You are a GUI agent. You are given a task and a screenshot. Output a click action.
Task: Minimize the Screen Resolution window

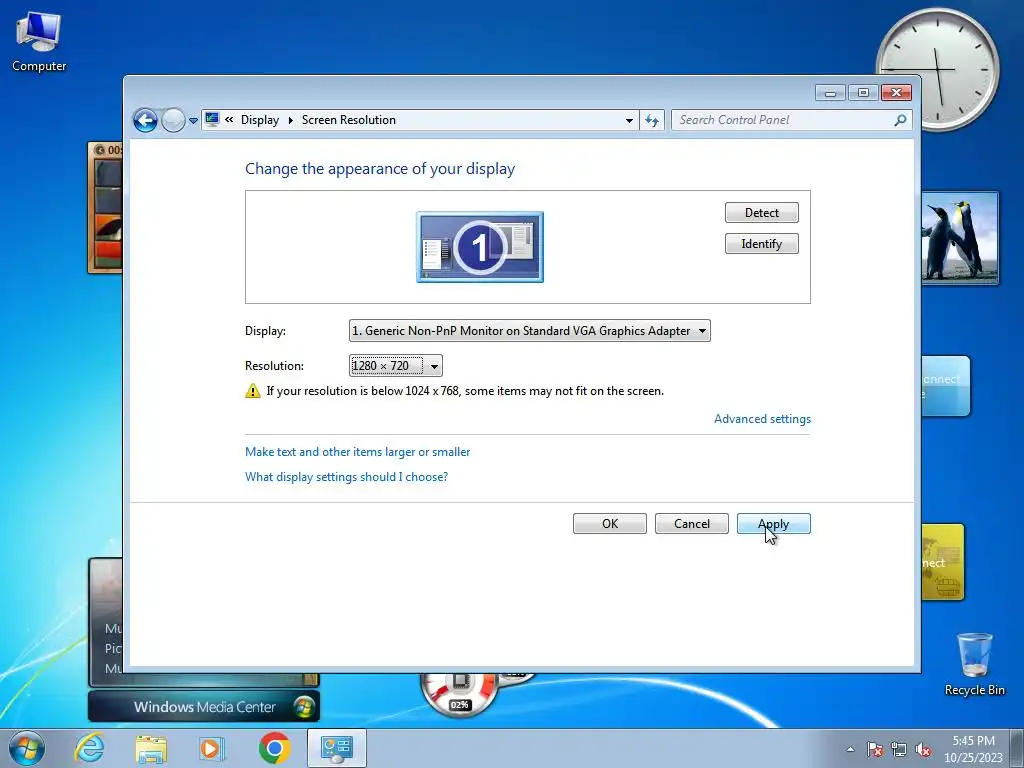[830, 93]
